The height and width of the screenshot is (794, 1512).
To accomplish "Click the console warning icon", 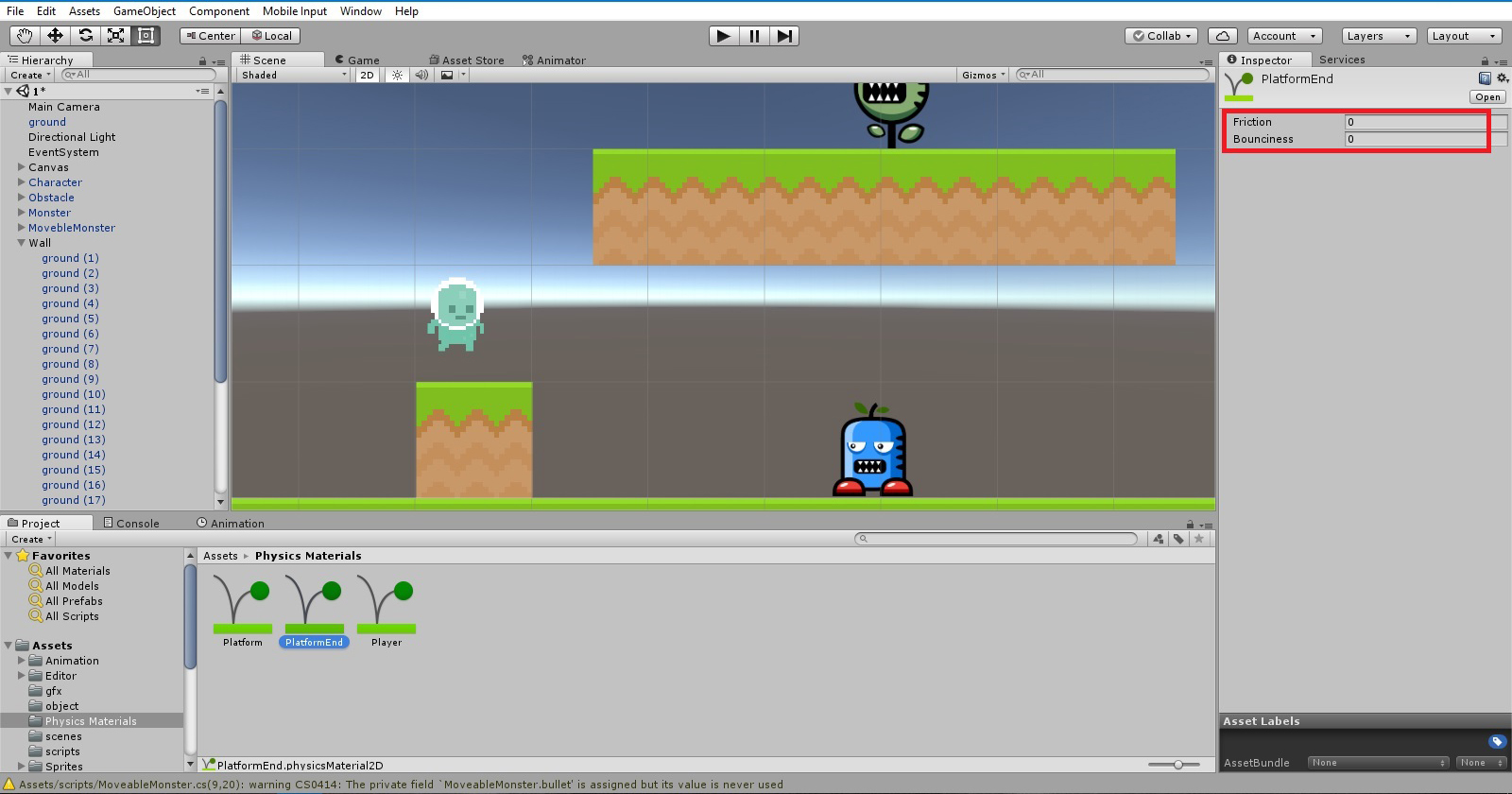I will (x=9, y=785).
